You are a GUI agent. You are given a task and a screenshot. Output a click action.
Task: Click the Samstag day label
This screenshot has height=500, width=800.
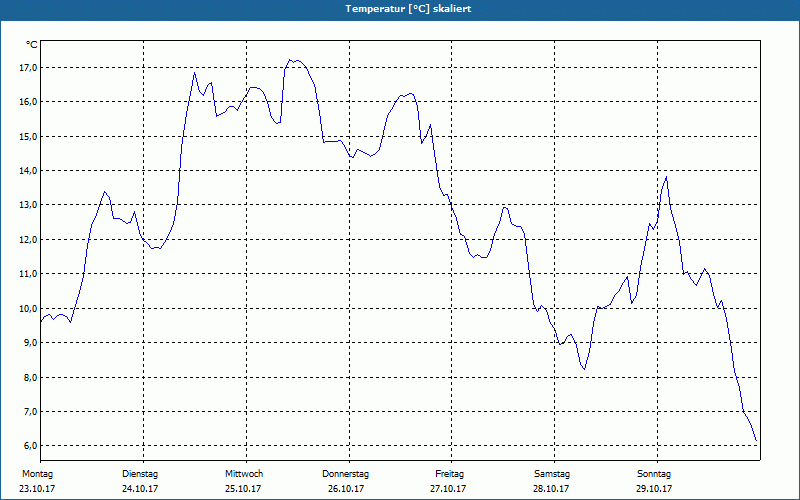(552, 474)
